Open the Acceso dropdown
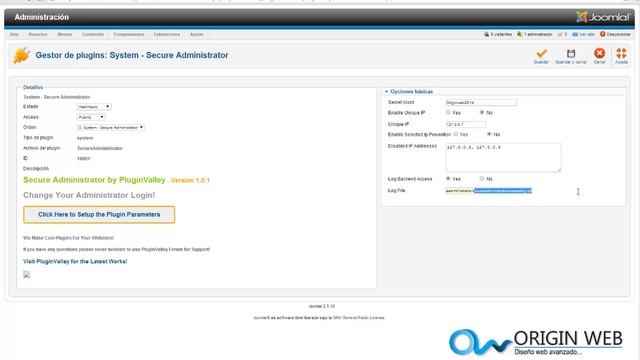This screenshot has width=640, height=360. coord(91,117)
